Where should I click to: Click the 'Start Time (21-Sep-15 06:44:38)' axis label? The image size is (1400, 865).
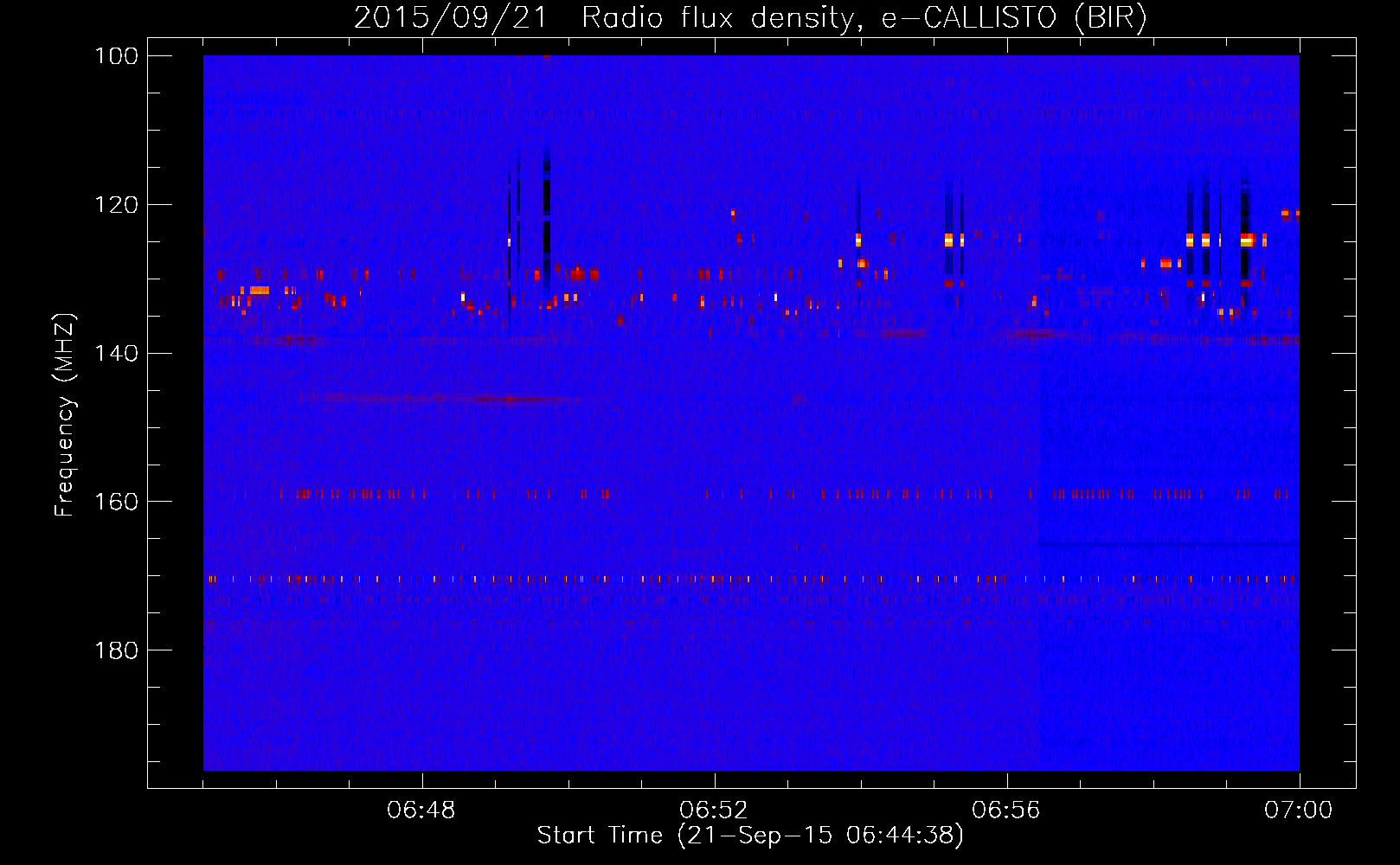(750, 836)
